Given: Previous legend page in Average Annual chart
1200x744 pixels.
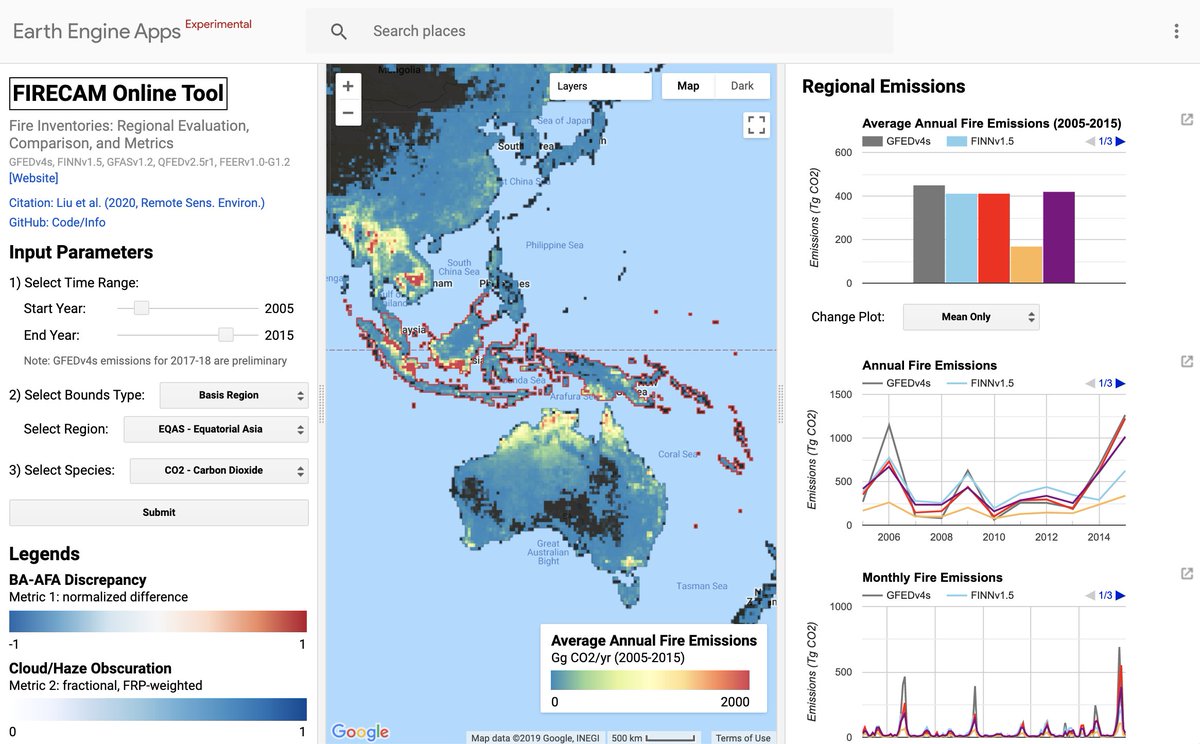Looking at the screenshot, I should 1090,142.
